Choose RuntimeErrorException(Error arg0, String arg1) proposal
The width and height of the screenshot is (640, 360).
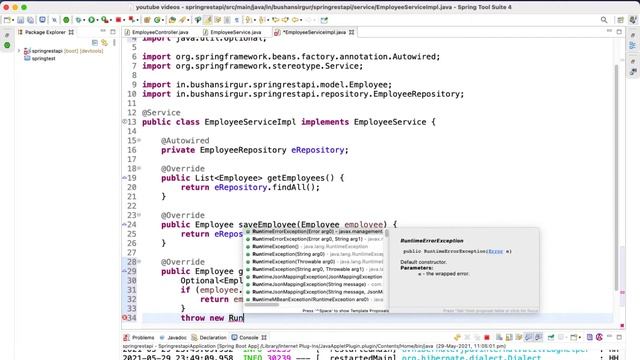[314, 239]
